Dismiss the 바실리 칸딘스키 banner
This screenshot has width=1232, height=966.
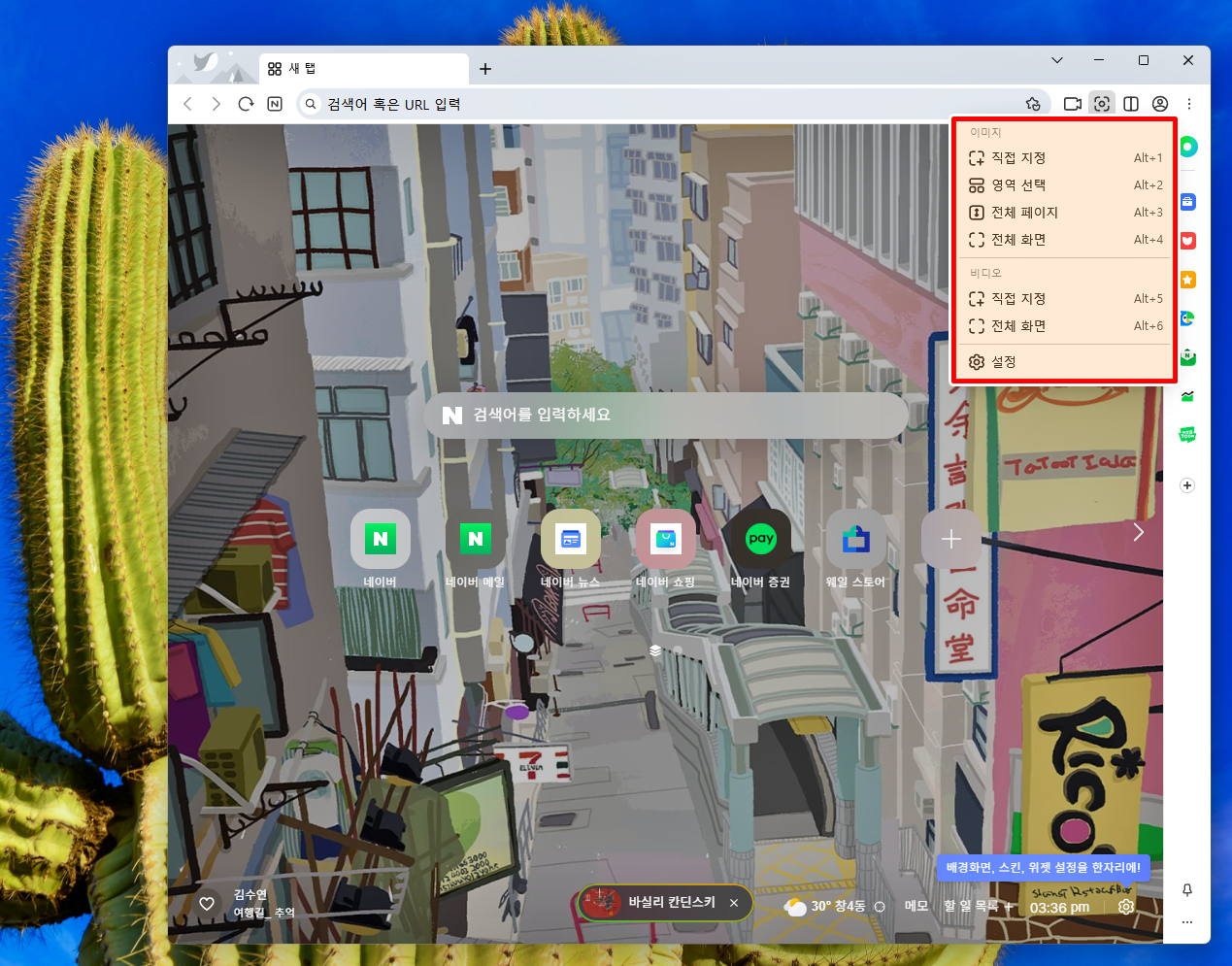[x=734, y=903]
